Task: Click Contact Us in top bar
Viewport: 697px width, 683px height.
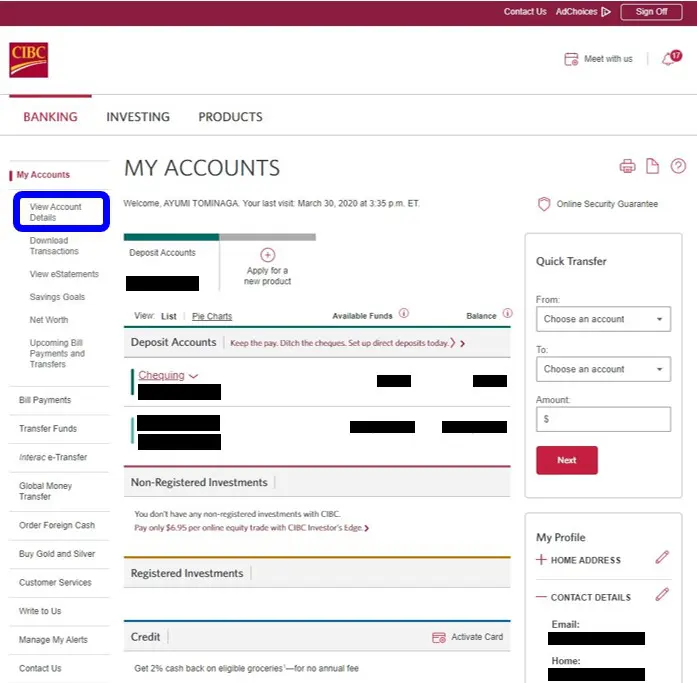Action: [525, 12]
